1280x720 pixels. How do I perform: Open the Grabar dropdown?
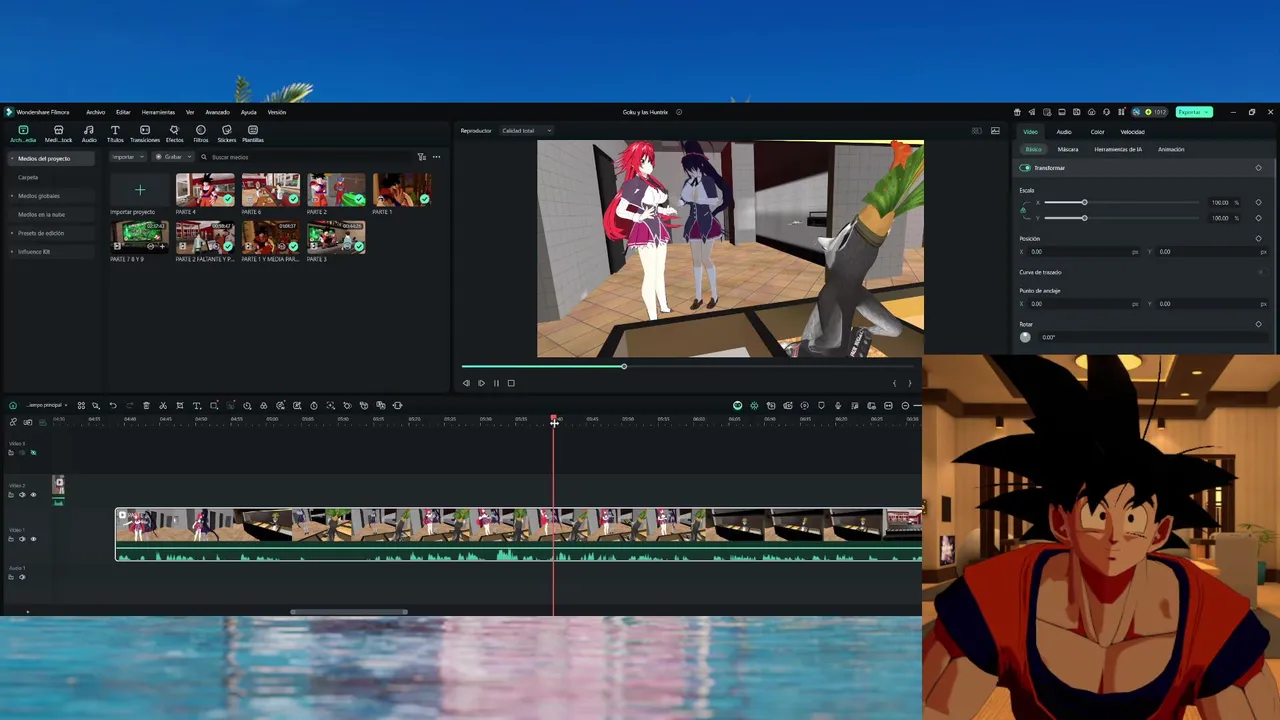point(173,157)
